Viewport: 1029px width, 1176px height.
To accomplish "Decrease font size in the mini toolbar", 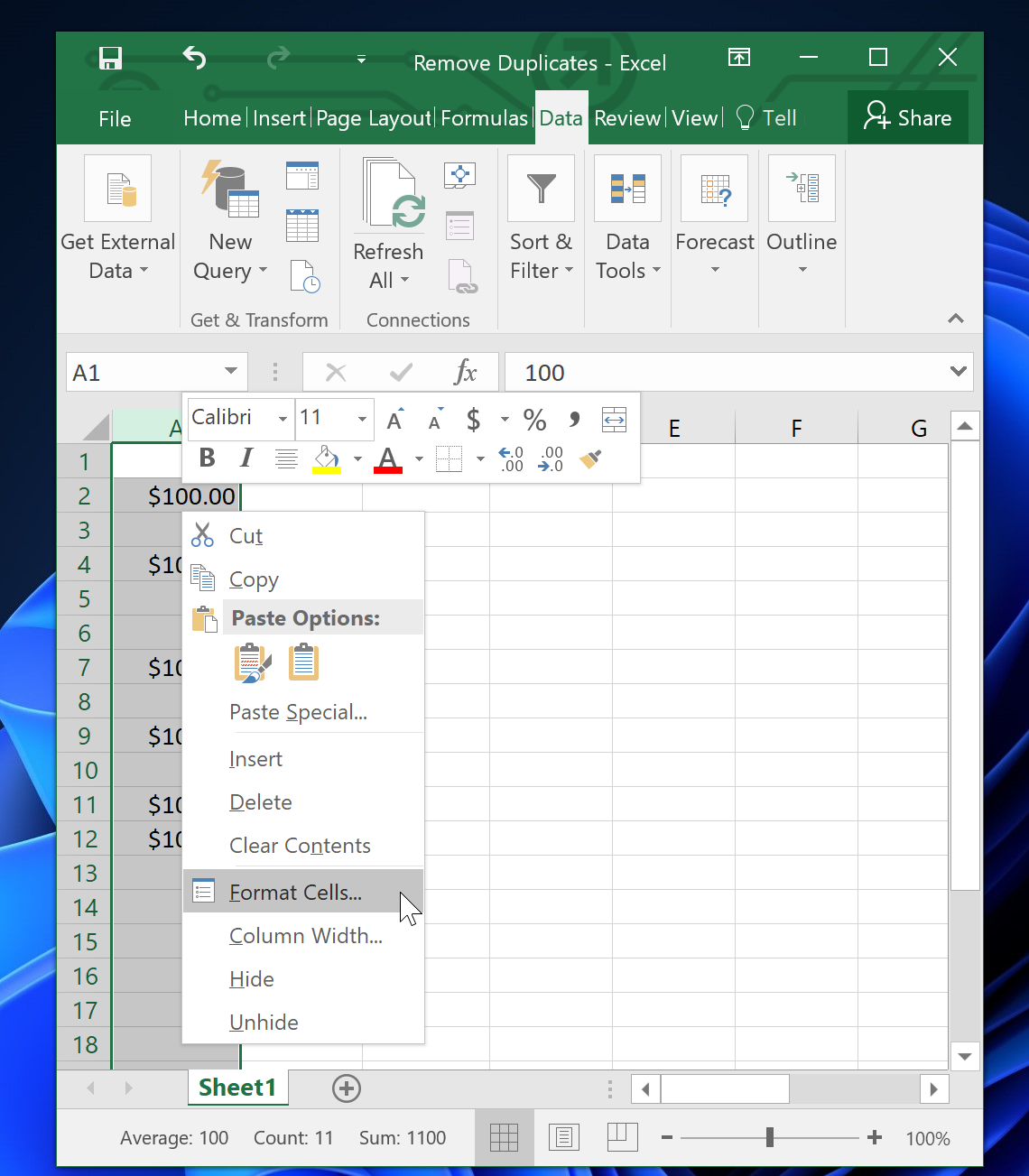I will coord(436,419).
